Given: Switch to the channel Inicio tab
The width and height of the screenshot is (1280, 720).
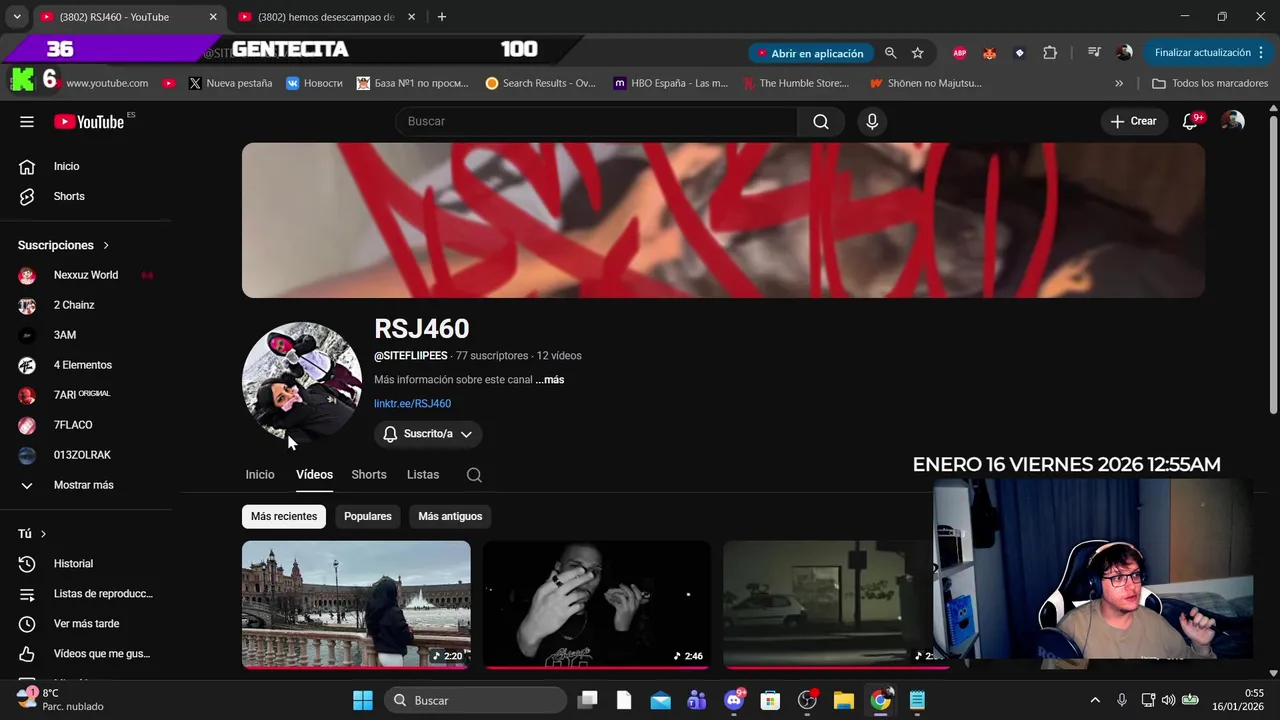Looking at the screenshot, I should pos(260,475).
